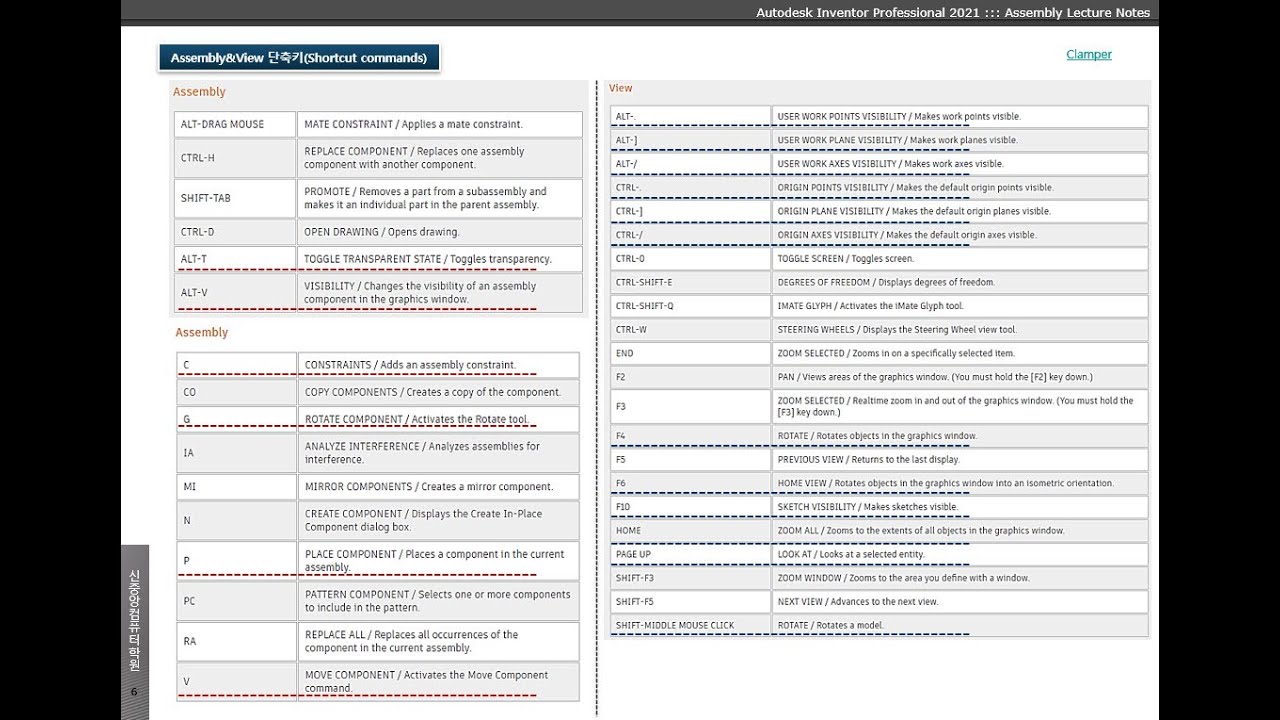1280x720 pixels.
Task: Click COPY COMPONENTS description
Action: 438,392
